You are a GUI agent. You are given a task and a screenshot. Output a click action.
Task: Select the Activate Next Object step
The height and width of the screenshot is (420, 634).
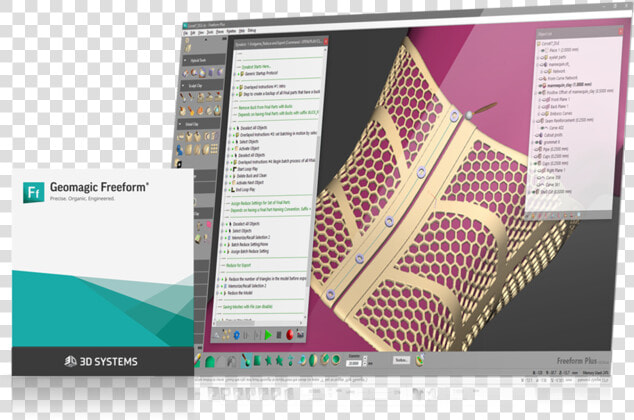coord(250,182)
